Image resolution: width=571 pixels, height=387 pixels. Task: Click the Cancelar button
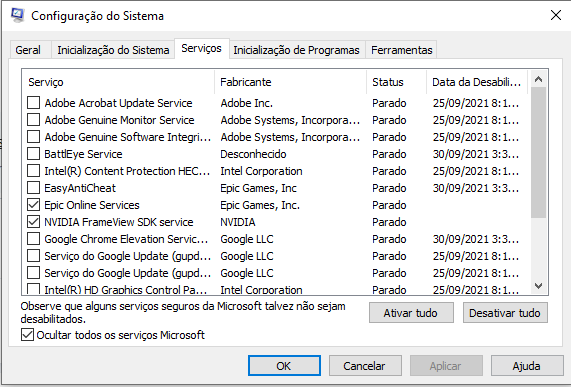click(365, 366)
